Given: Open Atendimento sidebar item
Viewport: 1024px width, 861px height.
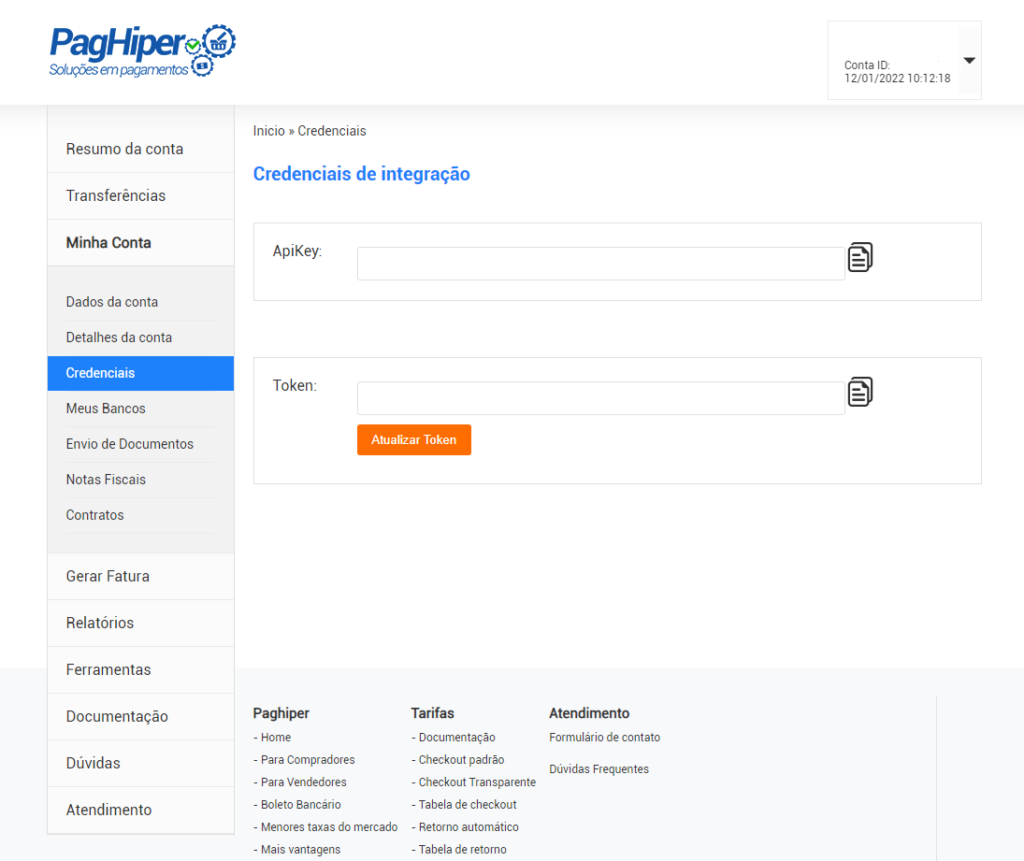Looking at the screenshot, I should point(141,809).
